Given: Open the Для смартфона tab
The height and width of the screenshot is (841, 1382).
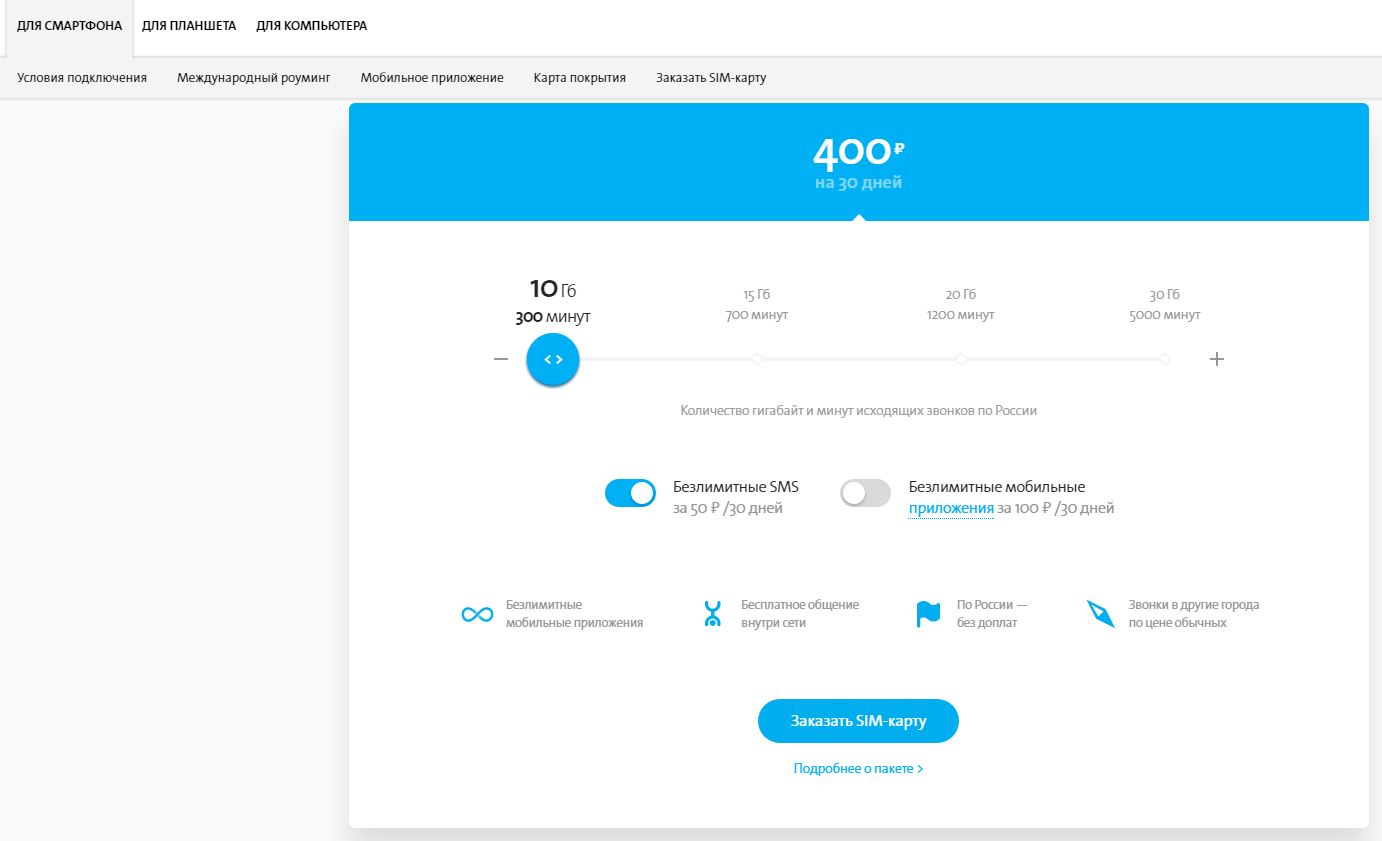Looking at the screenshot, I should [69, 26].
